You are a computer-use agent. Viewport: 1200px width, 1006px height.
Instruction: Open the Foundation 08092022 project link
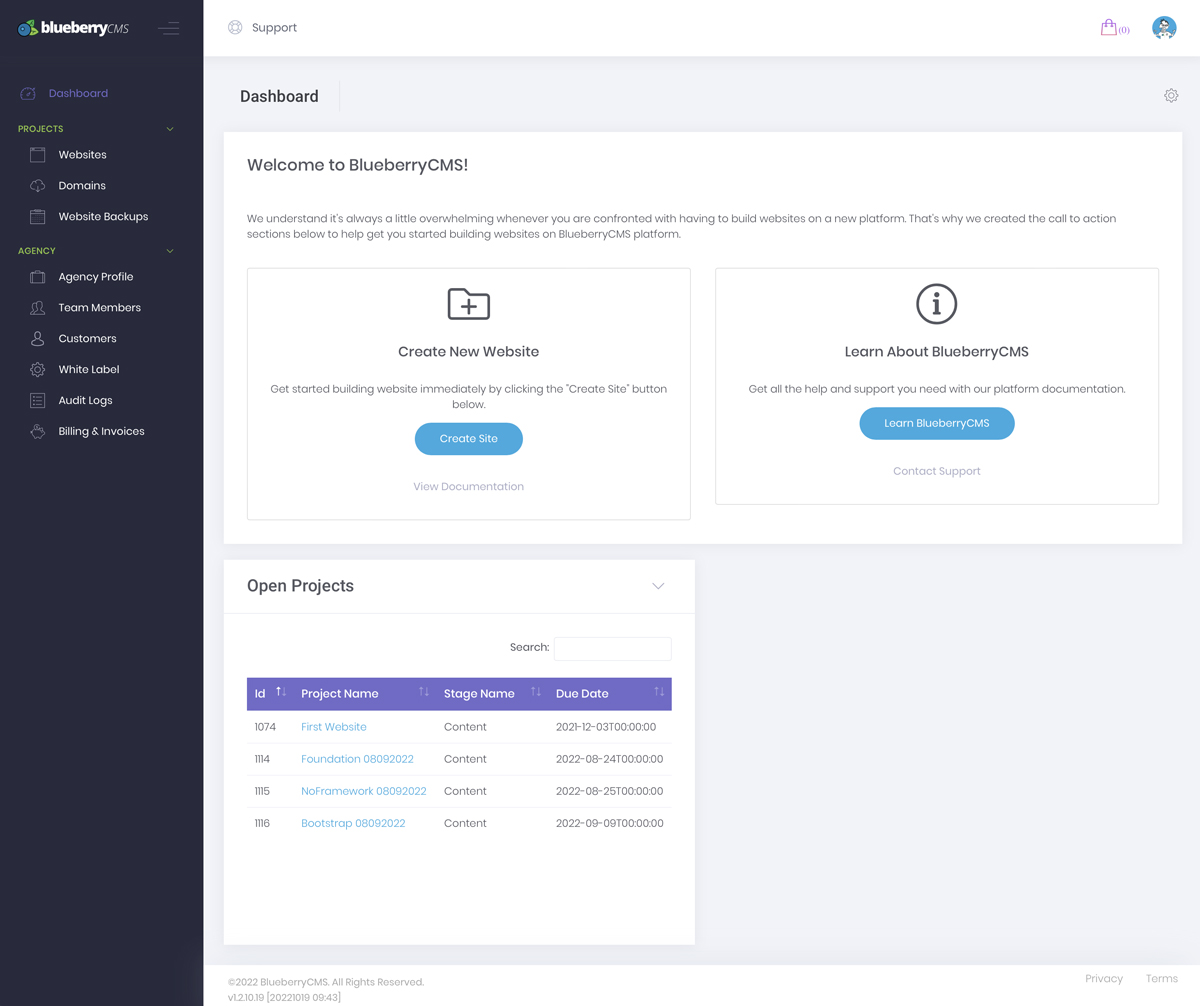357,759
